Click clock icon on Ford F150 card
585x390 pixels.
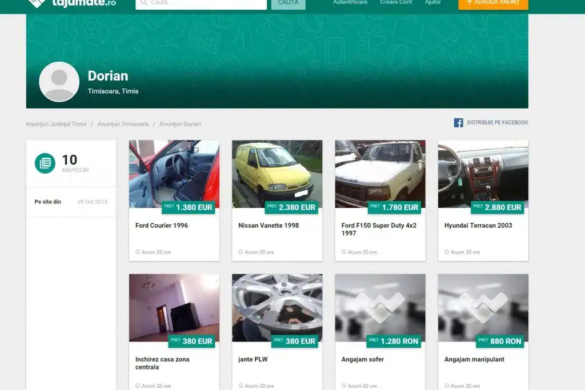[x=344, y=252]
